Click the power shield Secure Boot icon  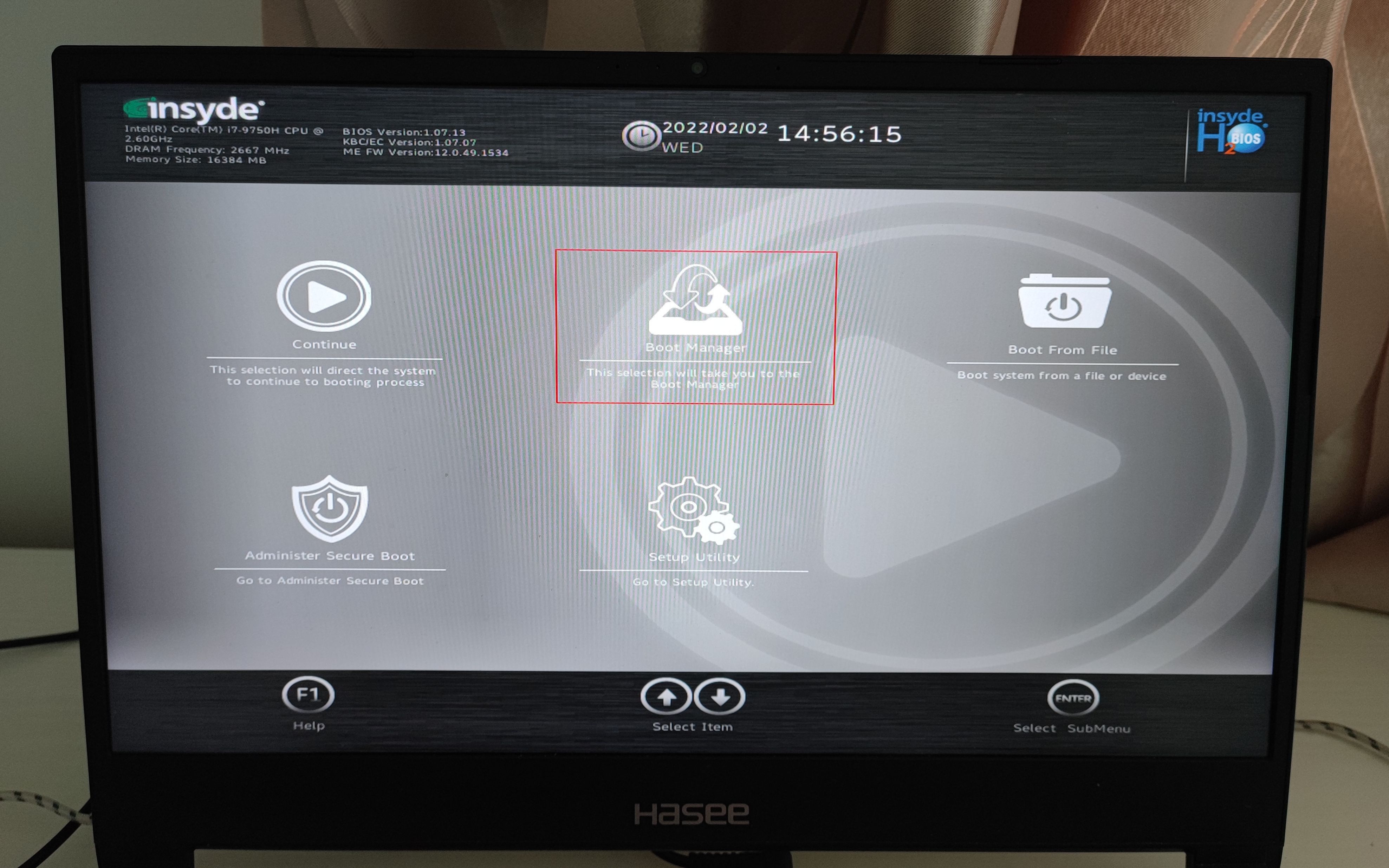[x=328, y=510]
